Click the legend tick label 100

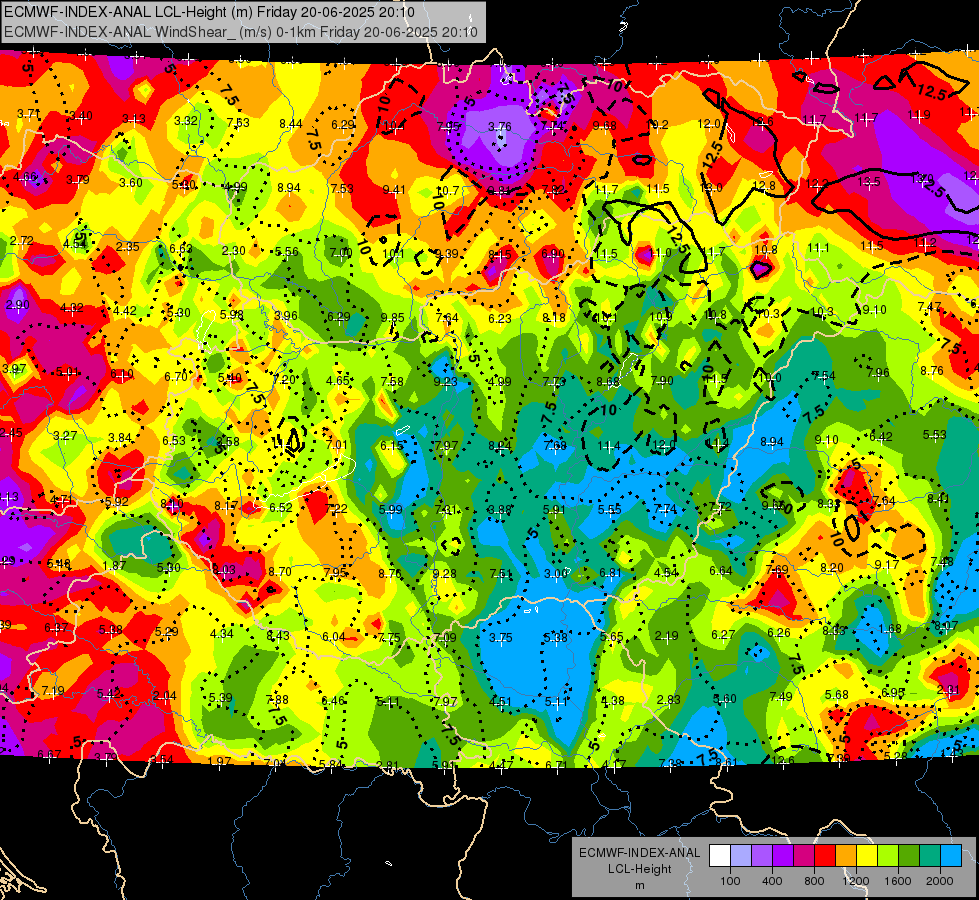[730, 881]
